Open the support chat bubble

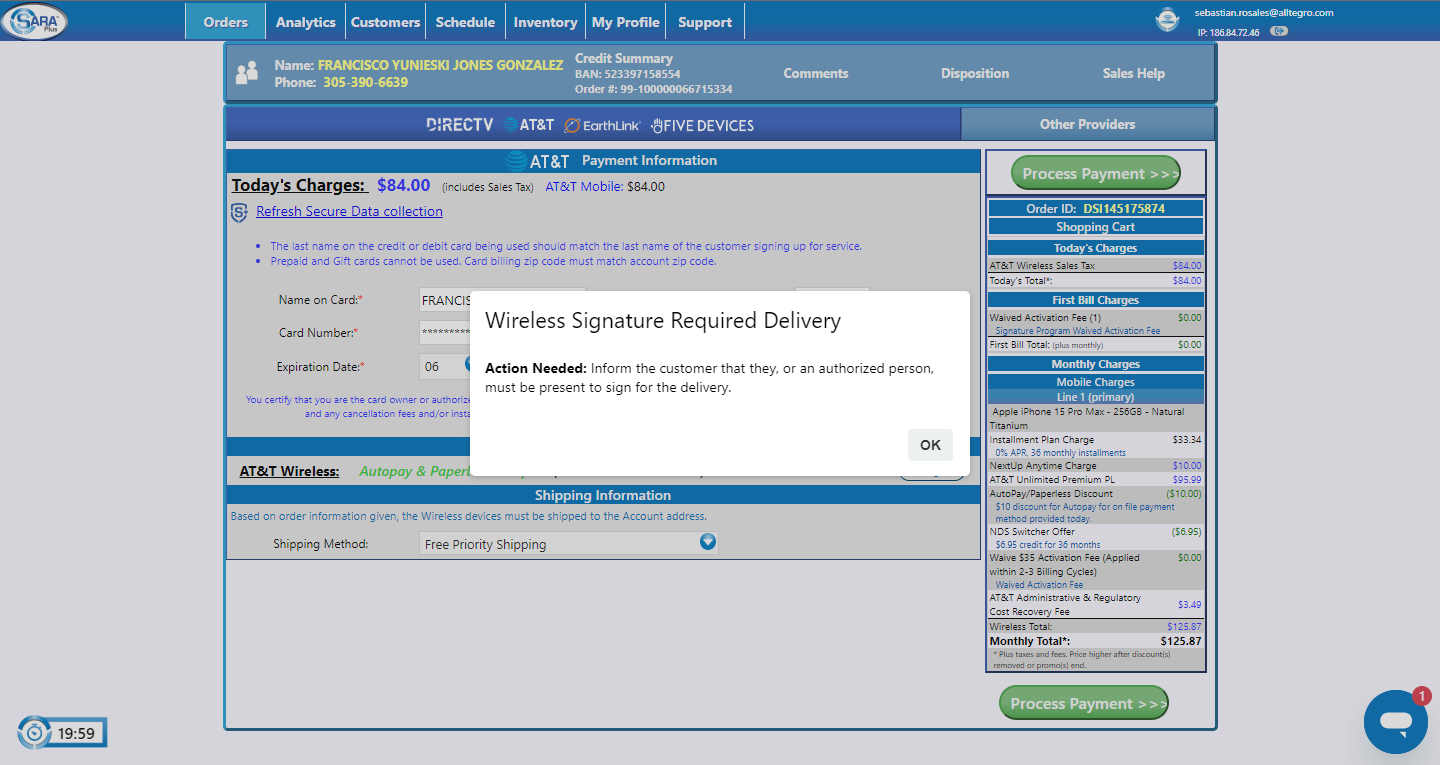coord(1395,721)
